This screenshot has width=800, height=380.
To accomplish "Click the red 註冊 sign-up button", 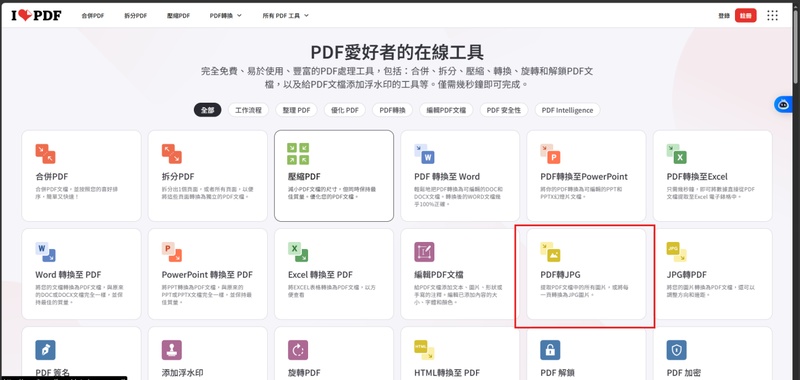I will [745, 16].
